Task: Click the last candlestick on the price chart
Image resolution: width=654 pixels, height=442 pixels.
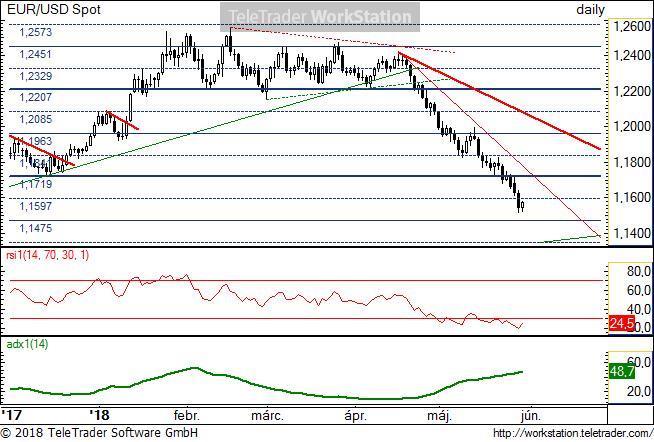Action: pyautogui.click(x=522, y=205)
